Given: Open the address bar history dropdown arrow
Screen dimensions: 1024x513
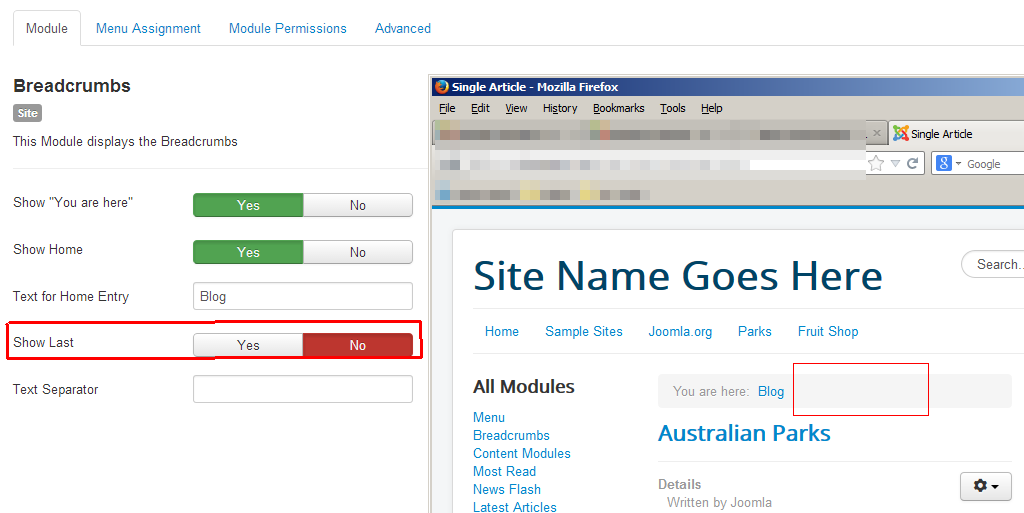Looking at the screenshot, I should [895, 163].
